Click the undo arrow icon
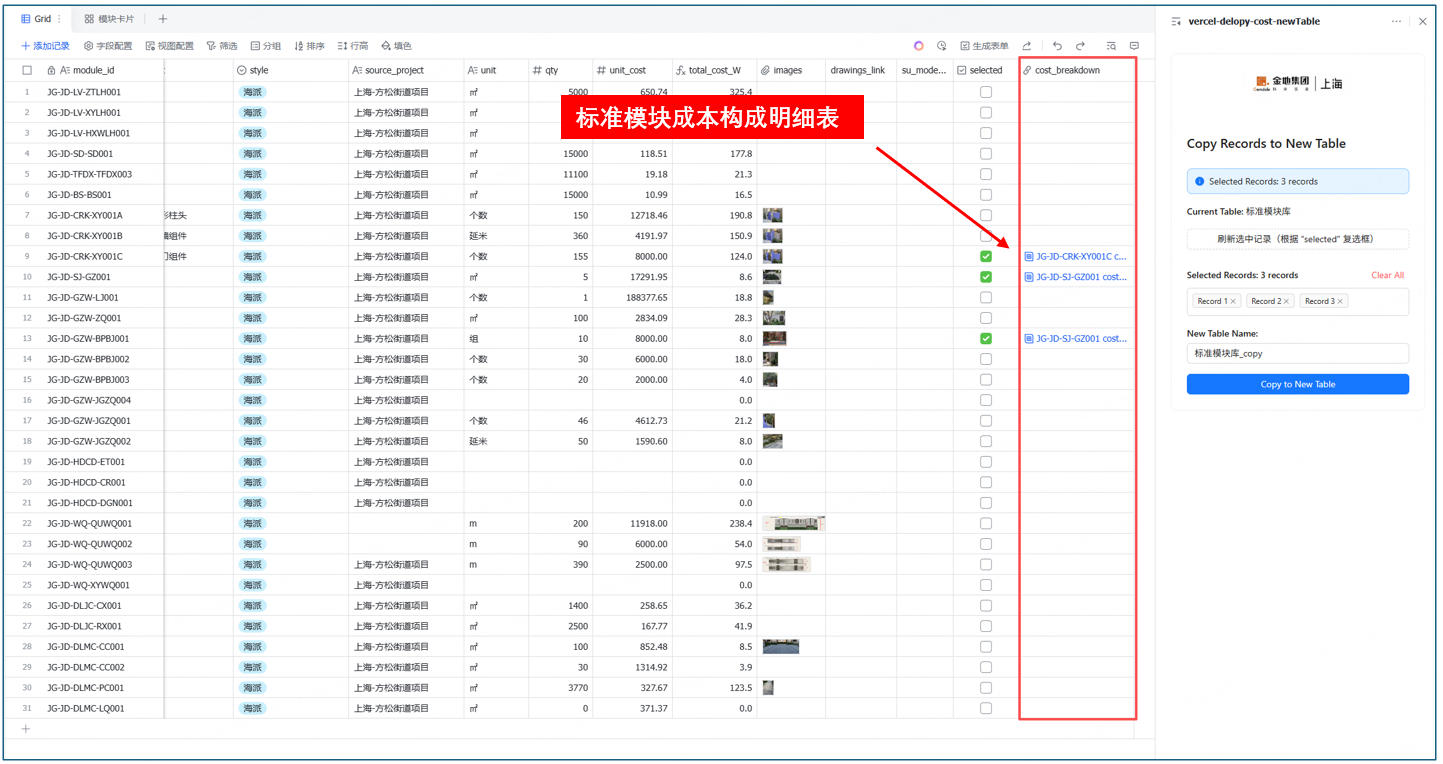Screen dimensions: 1443x764 (x=1057, y=46)
